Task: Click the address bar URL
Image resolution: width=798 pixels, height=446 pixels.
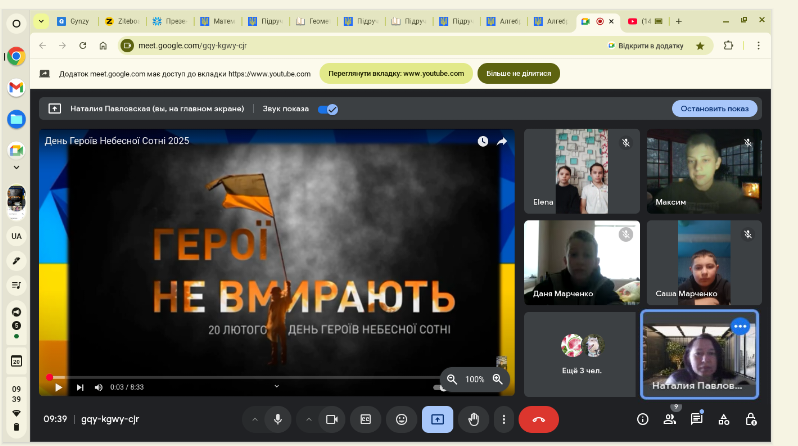Action: pyautogui.click(x=192, y=45)
